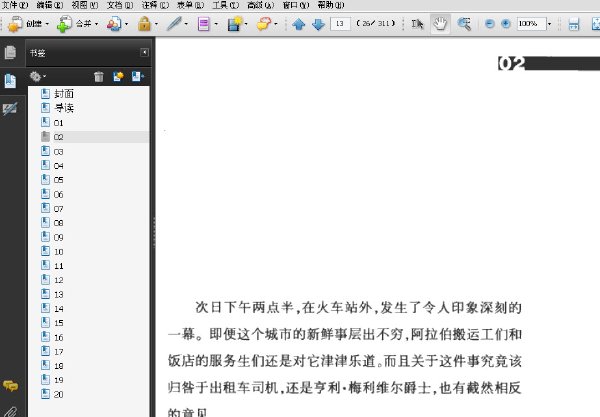The height and width of the screenshot is (417, 600).
Task: Go to previous page with up arrow
Action: 298,24
